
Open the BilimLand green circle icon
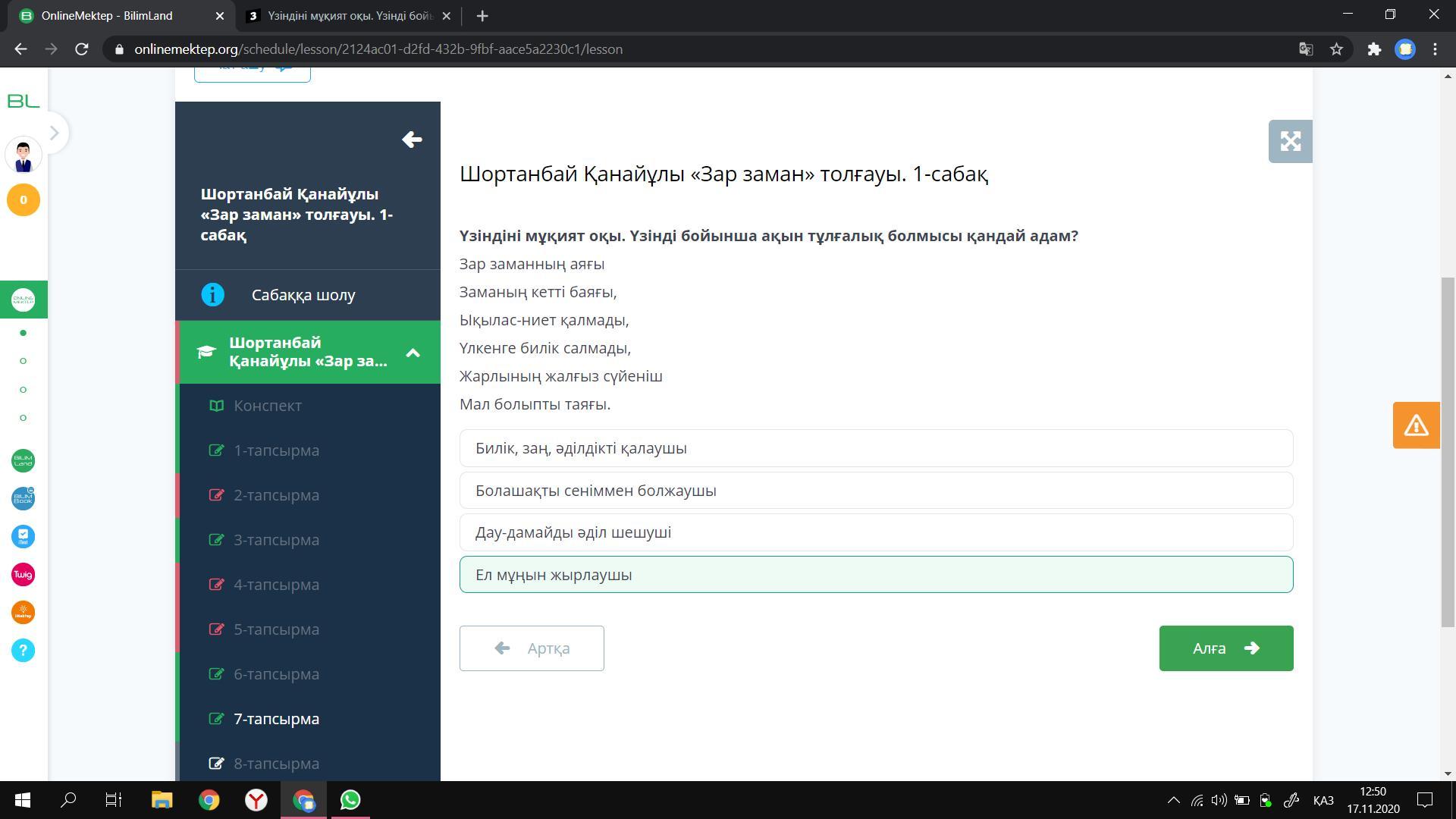point(23,460)
